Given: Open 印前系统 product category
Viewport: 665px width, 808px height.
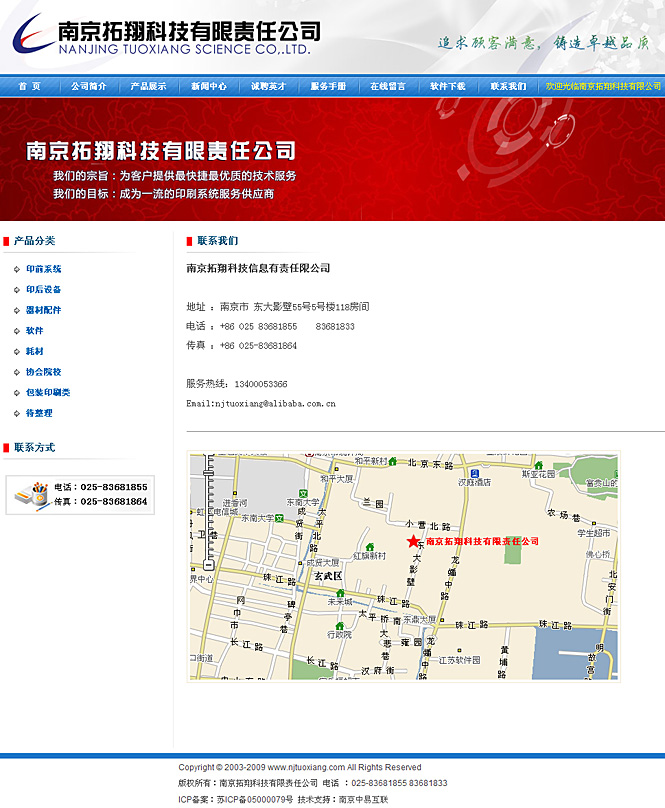Looking at the screenshot, I should (44, 269).
